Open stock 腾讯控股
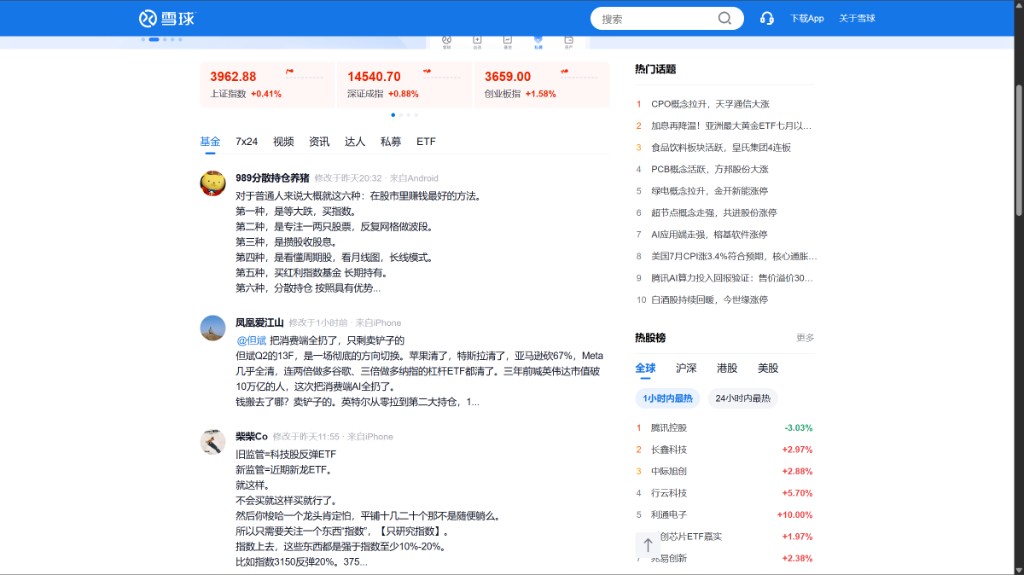The image size is (1024, 575). pos(669,428)
